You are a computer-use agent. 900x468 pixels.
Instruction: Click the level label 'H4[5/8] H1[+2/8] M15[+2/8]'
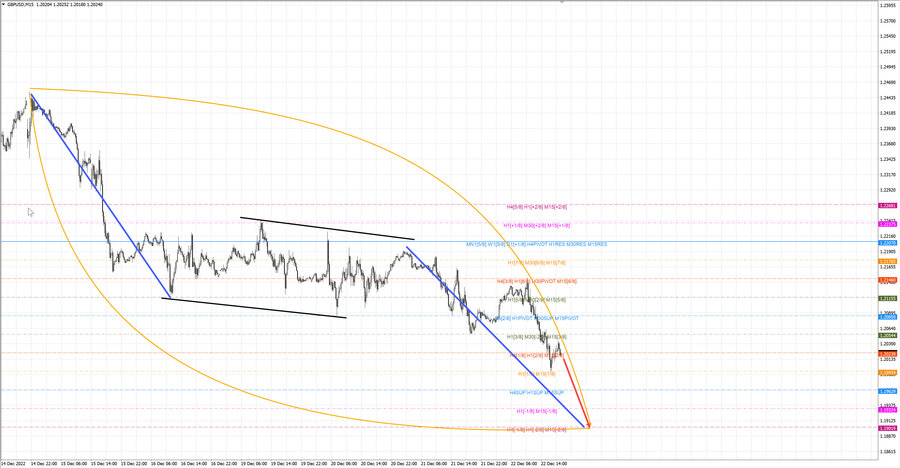537,207
